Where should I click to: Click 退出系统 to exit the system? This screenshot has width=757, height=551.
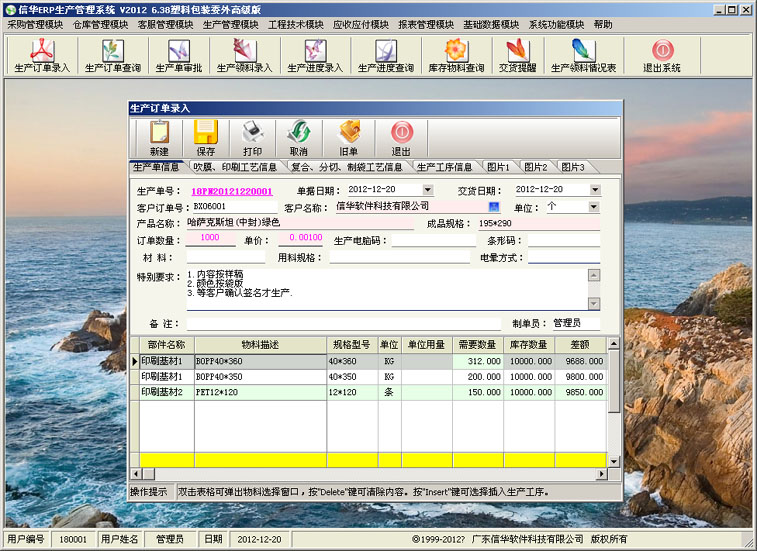661,56
